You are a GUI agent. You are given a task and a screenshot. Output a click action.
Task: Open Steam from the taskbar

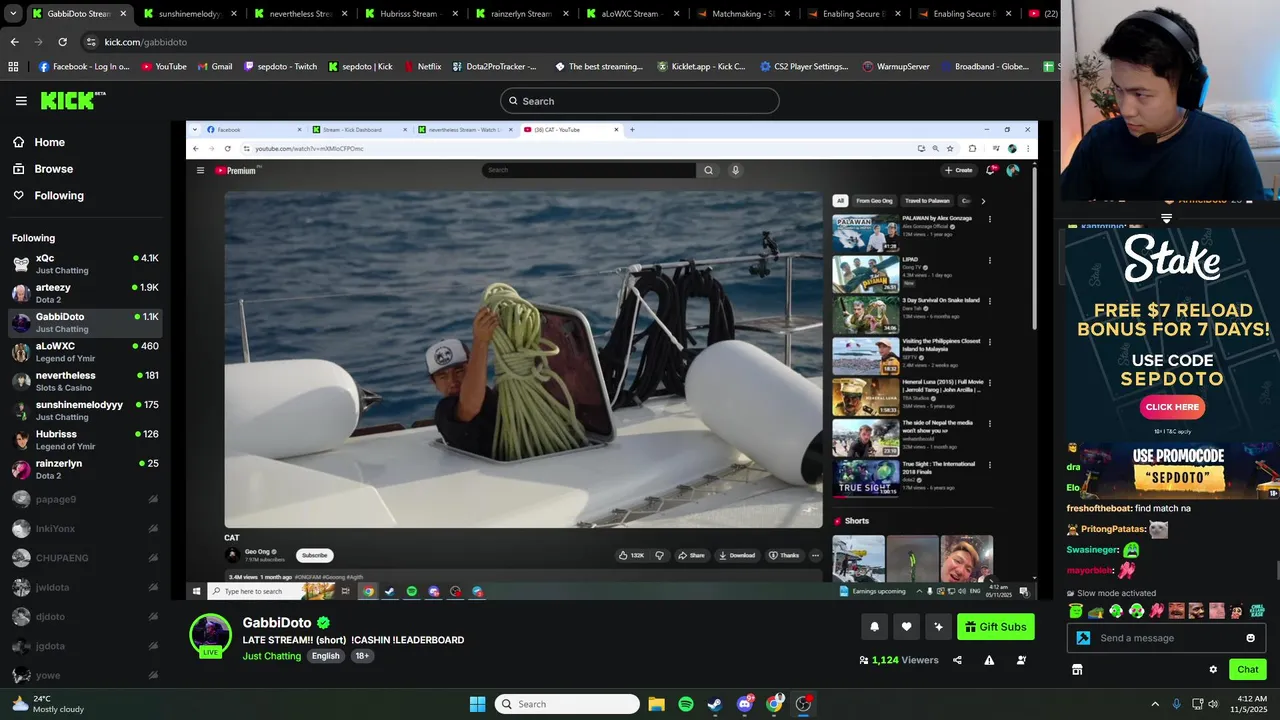point(714,704)
